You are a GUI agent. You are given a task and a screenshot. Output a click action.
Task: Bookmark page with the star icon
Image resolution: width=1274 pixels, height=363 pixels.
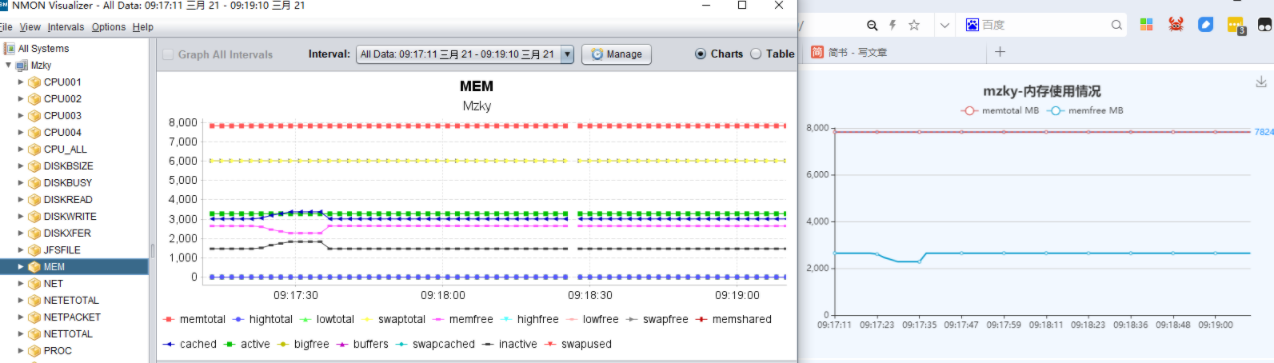pyautogui.click(x=914, y=25)
